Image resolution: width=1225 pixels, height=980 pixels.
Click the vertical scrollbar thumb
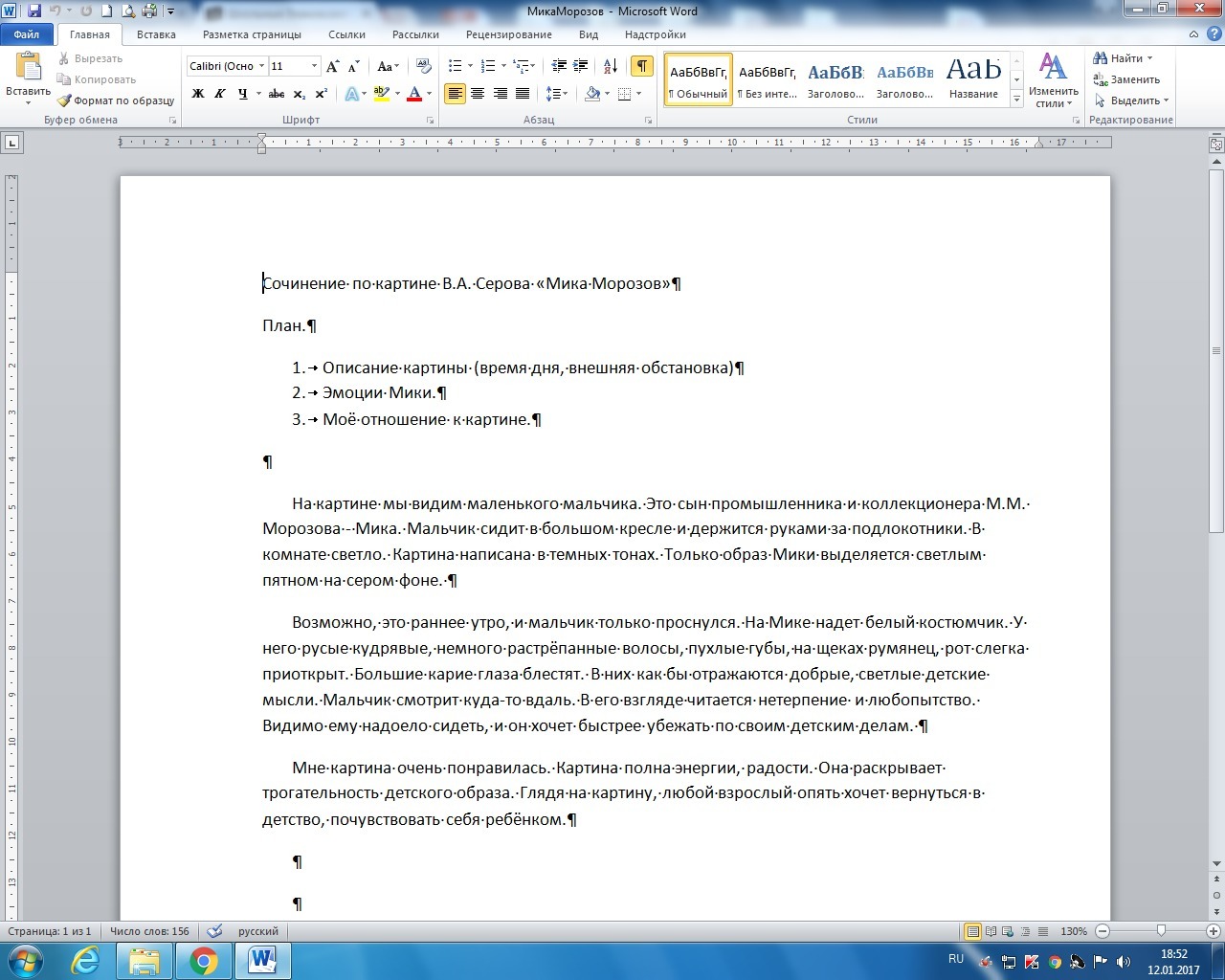[1216, 352]
